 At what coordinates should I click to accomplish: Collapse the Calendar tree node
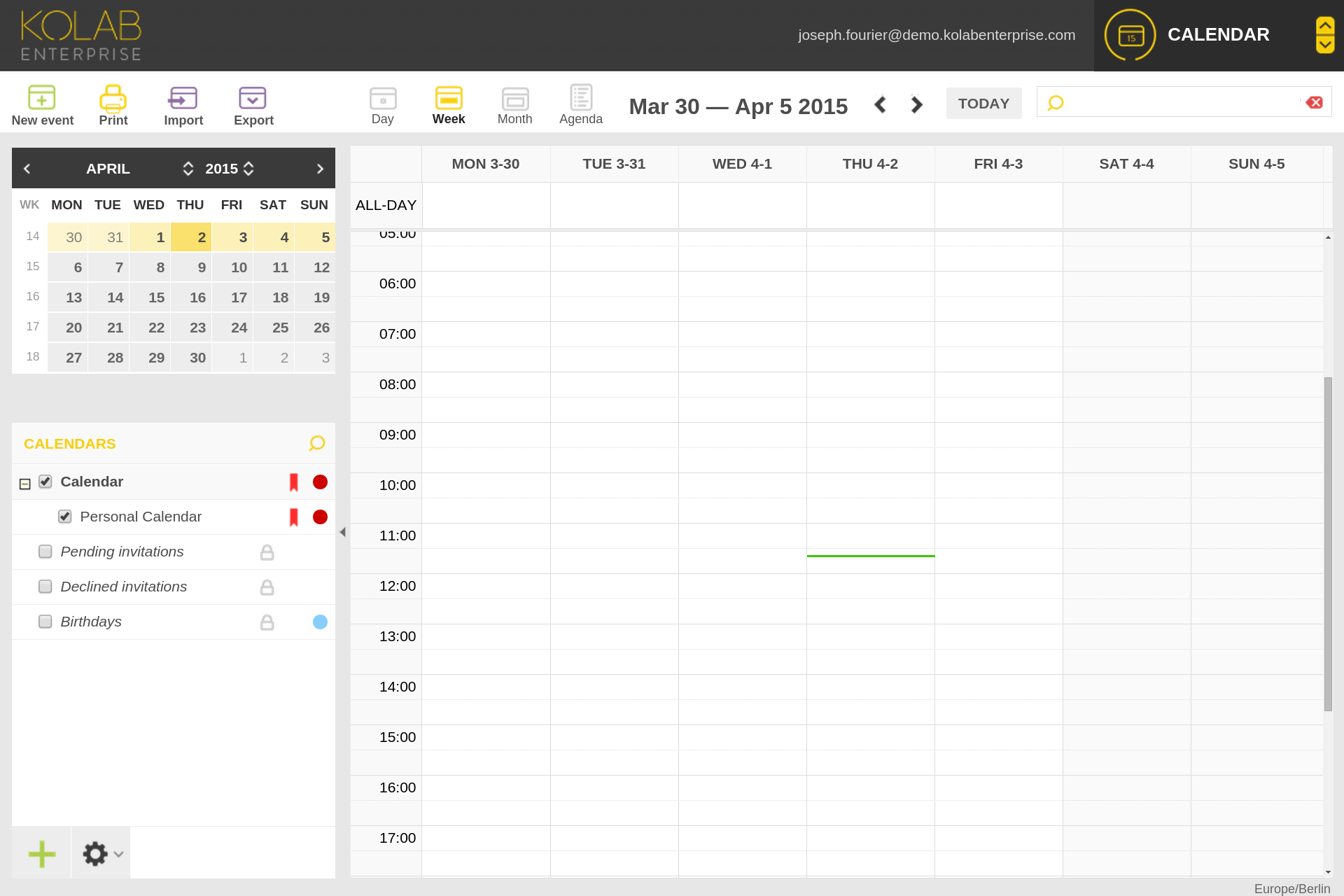[x=25, y=484]
